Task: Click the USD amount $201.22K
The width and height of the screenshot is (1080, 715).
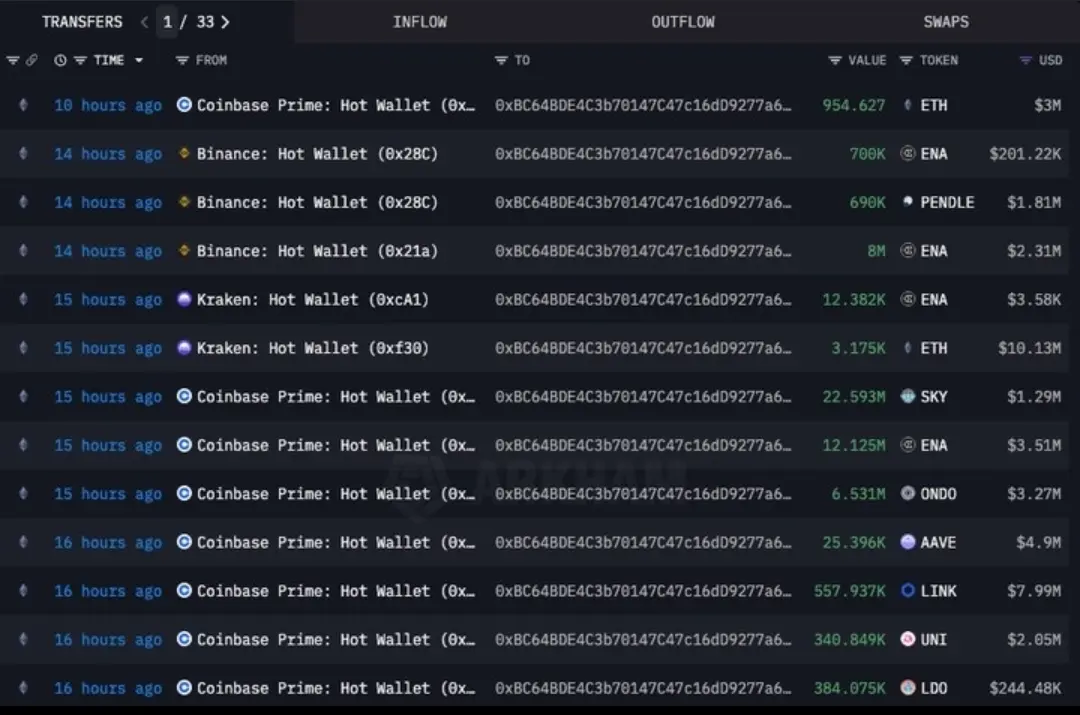Action: coord(1025,154)
